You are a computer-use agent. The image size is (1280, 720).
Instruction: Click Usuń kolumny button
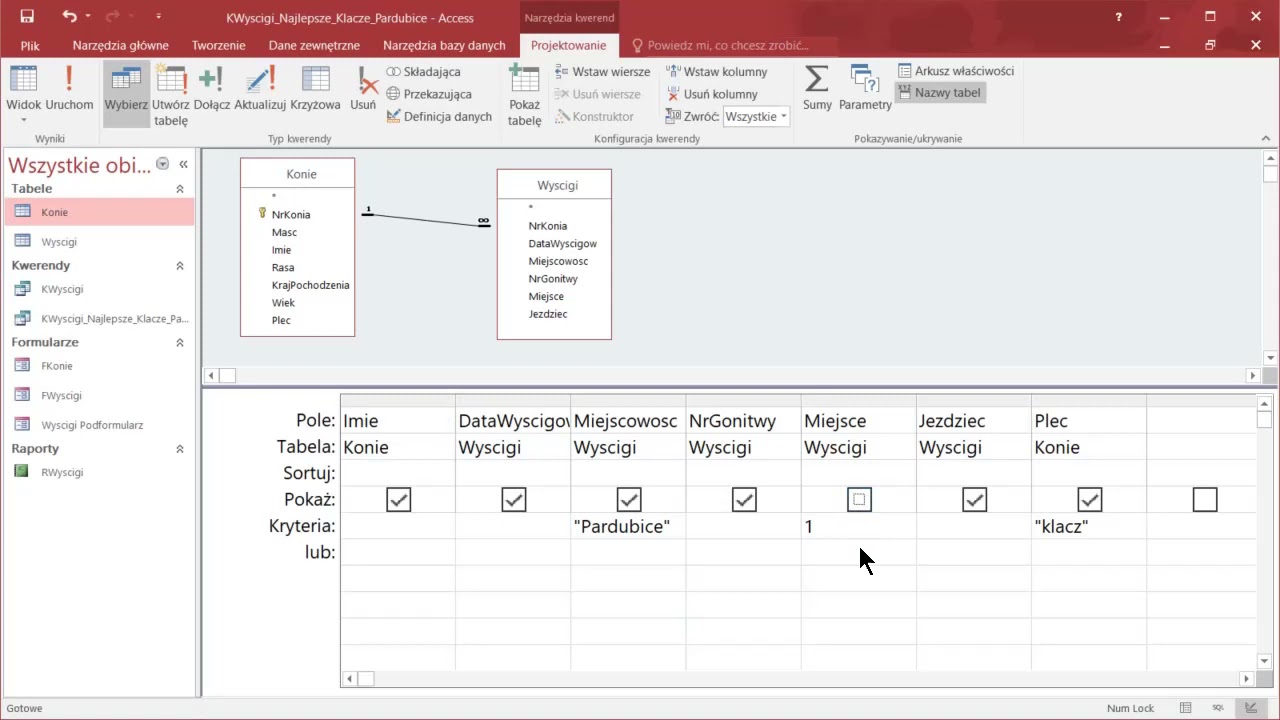(712, 94)
